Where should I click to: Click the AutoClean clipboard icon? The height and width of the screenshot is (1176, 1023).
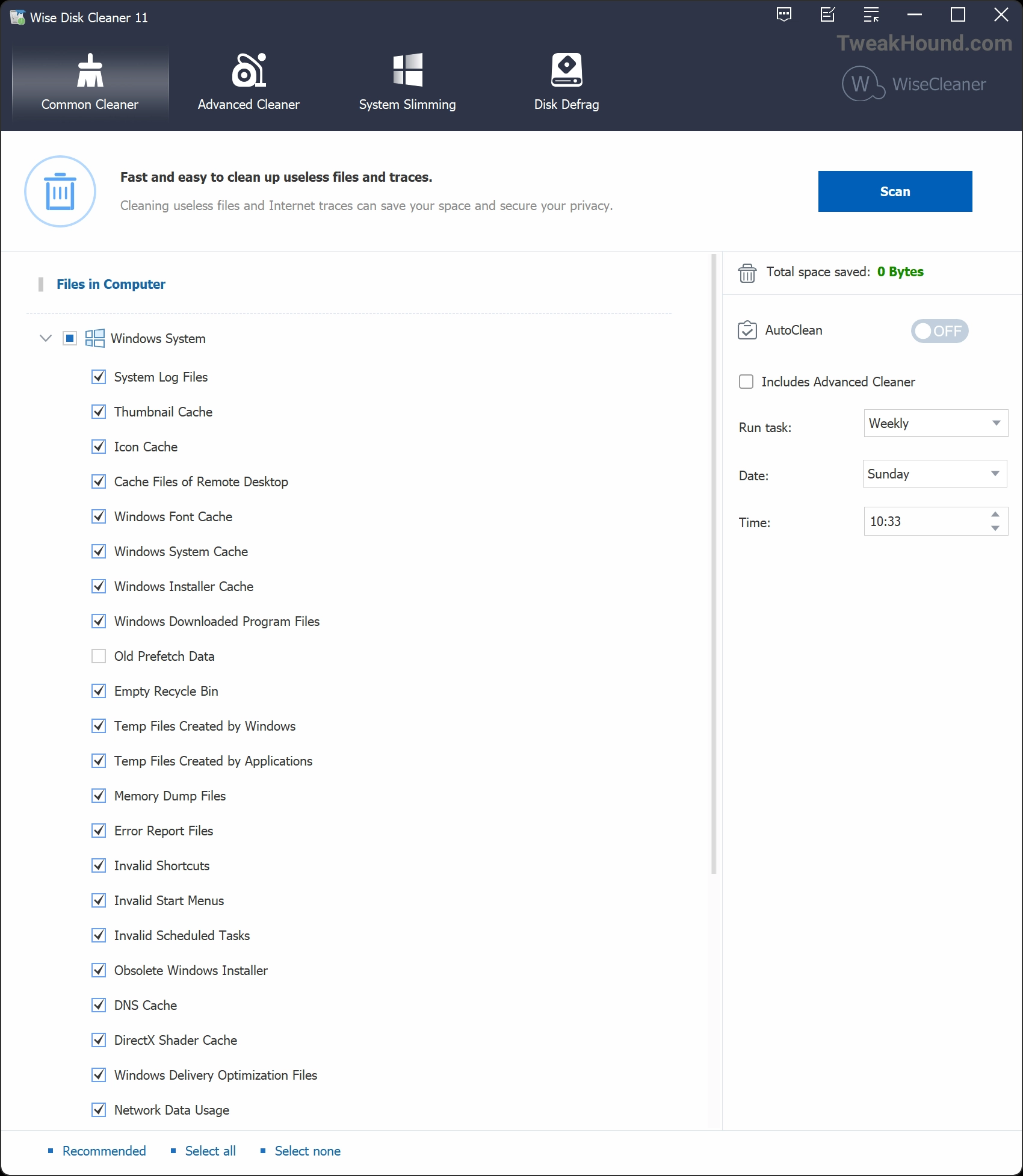pos(747,330)
